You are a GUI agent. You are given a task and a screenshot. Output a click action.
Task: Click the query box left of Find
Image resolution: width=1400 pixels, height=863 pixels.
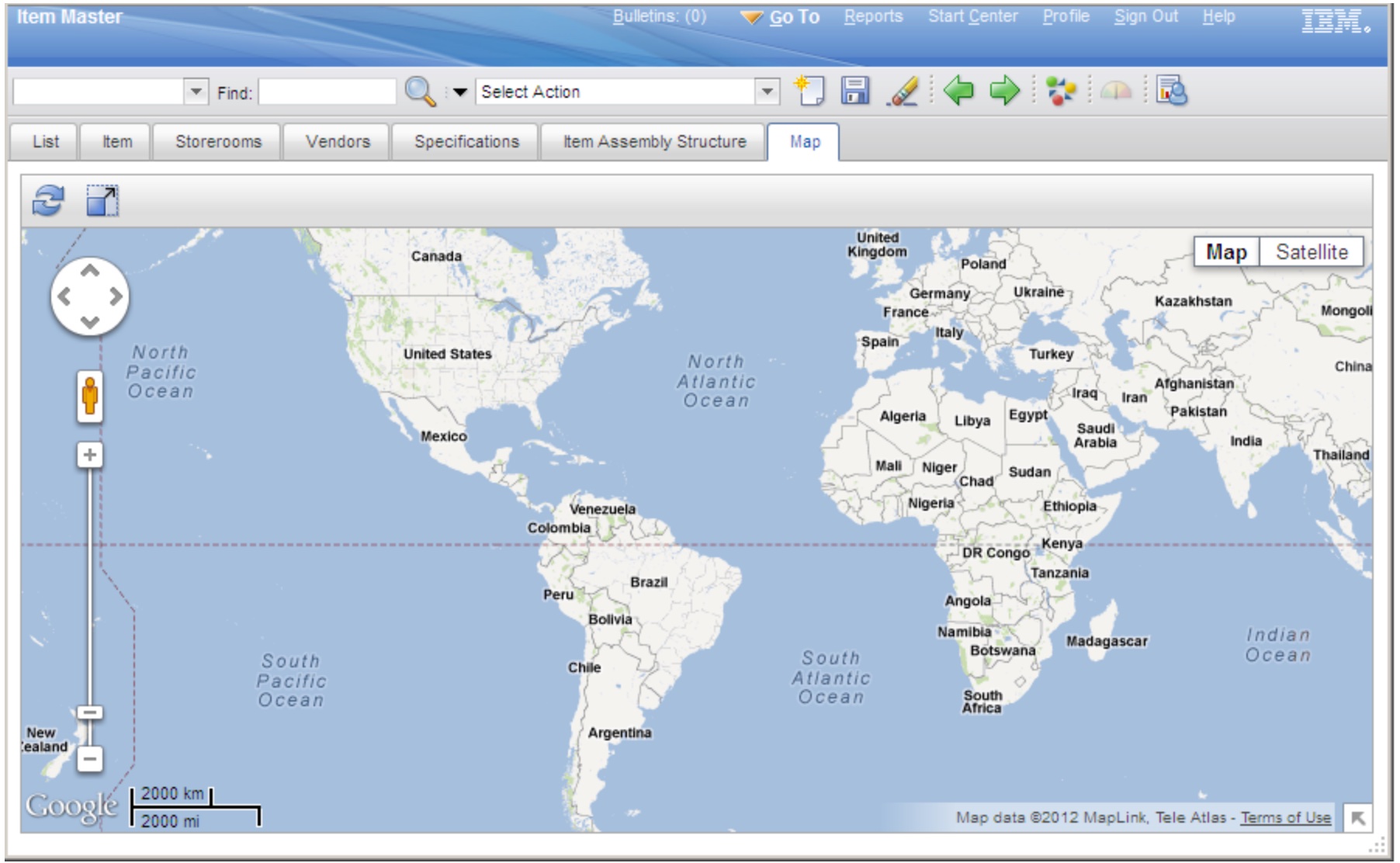coord(99,92)
